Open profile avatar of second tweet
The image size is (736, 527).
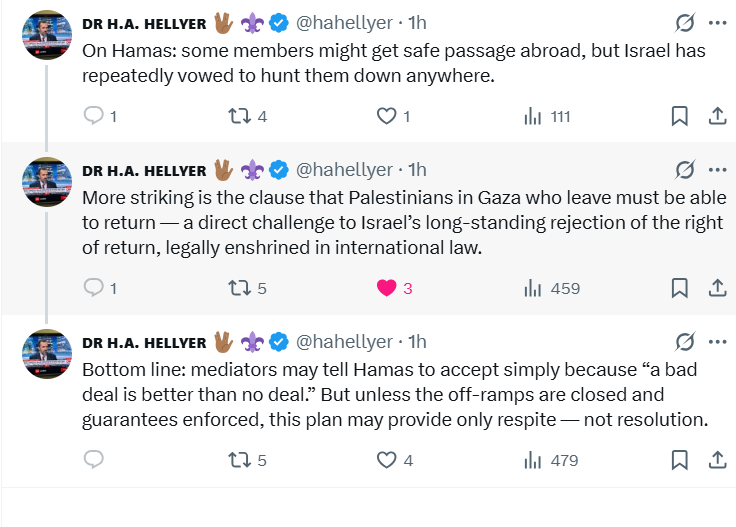click(47, 183)
